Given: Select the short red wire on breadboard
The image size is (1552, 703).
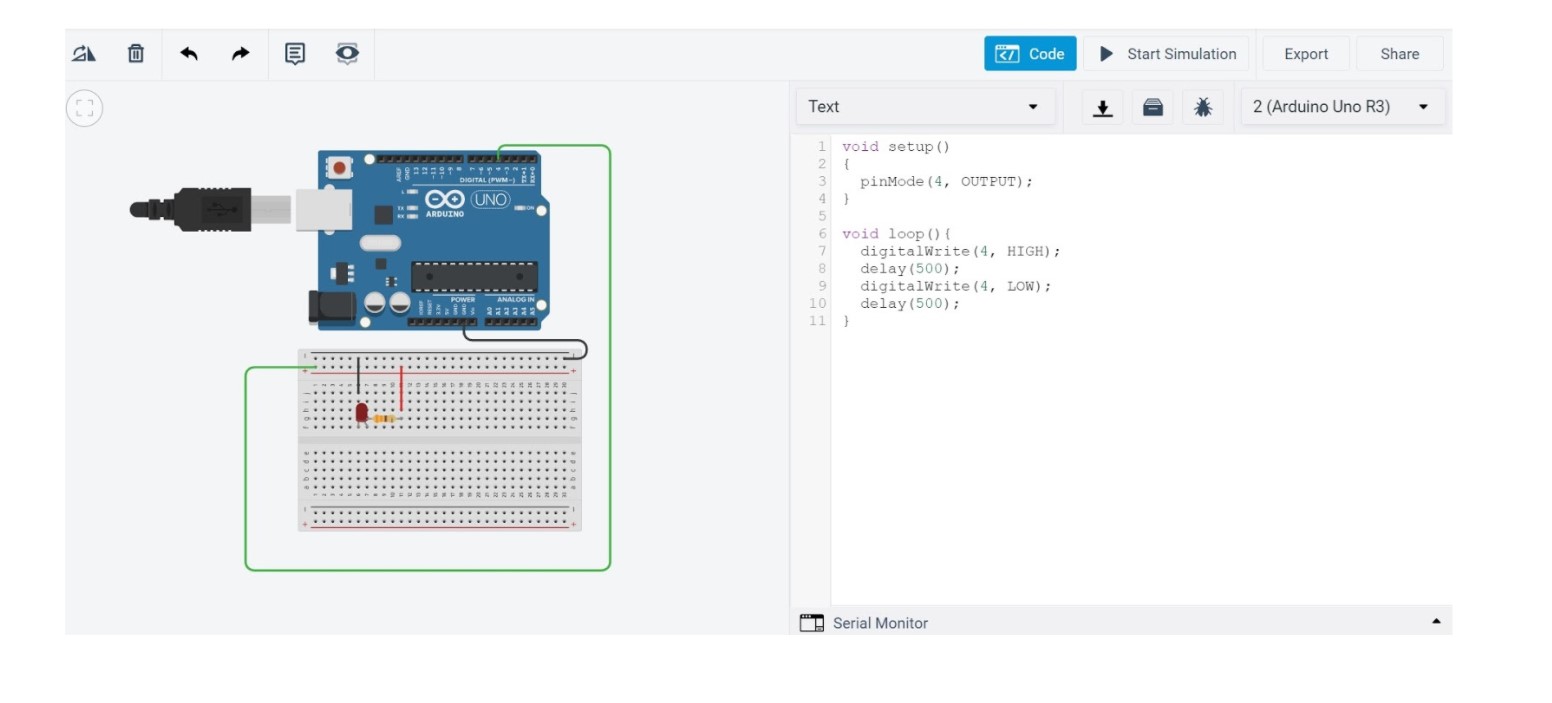Looking at the screenshot, I should [401, 389].
